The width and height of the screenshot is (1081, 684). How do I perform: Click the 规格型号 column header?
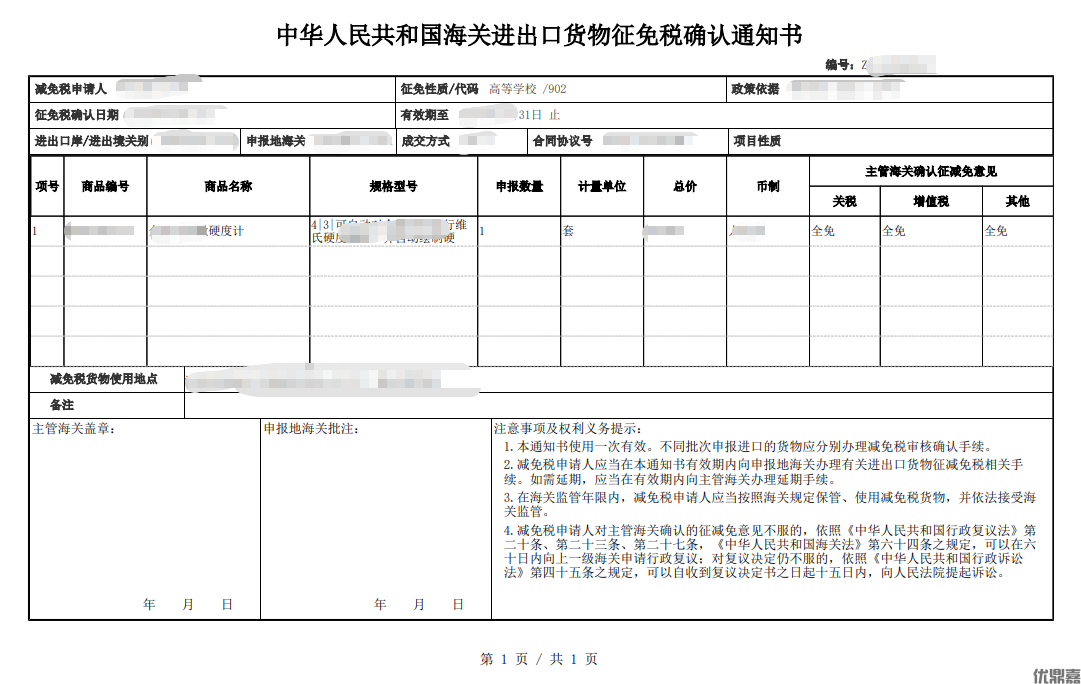(x=393, y=186)
